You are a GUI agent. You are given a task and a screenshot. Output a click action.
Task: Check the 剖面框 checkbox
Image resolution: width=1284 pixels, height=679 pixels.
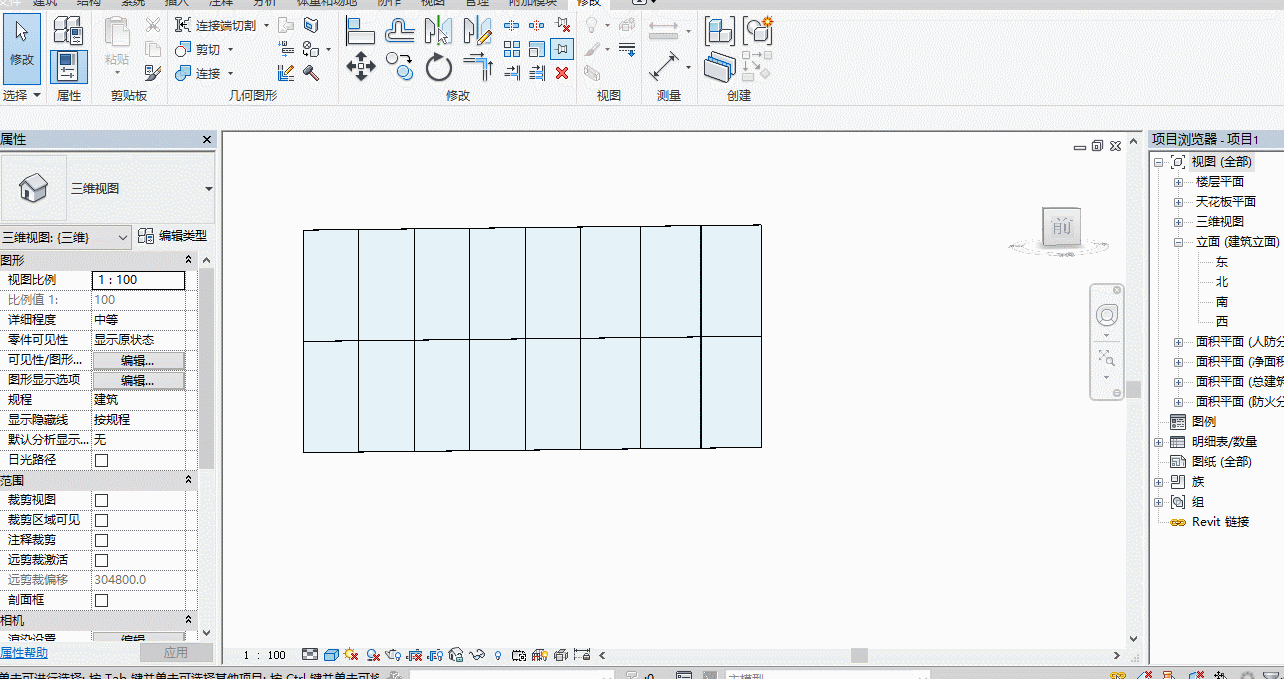[x=101, y=600]
